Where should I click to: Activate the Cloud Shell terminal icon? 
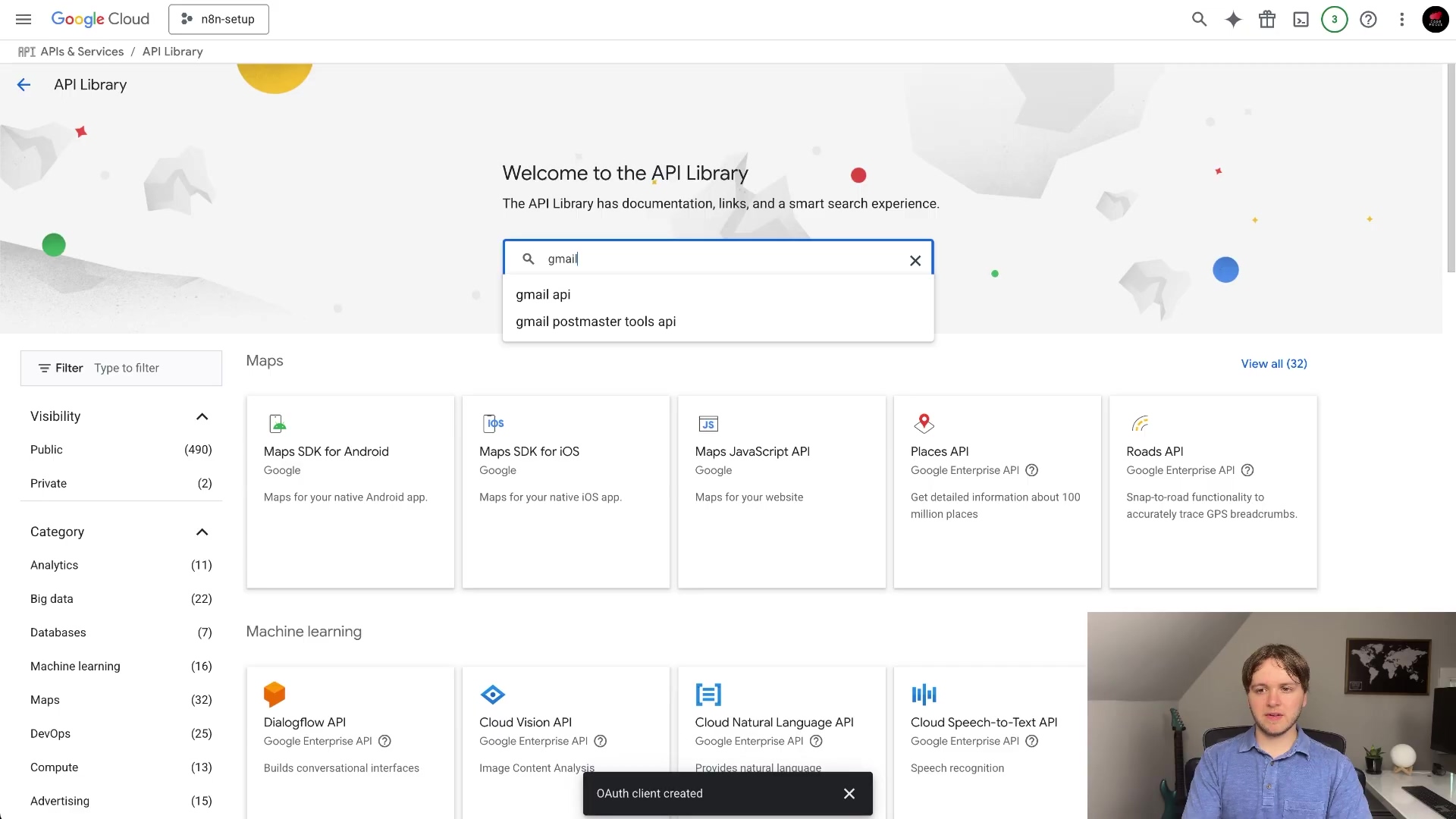pyautogui.click(x=1301, y=19)
